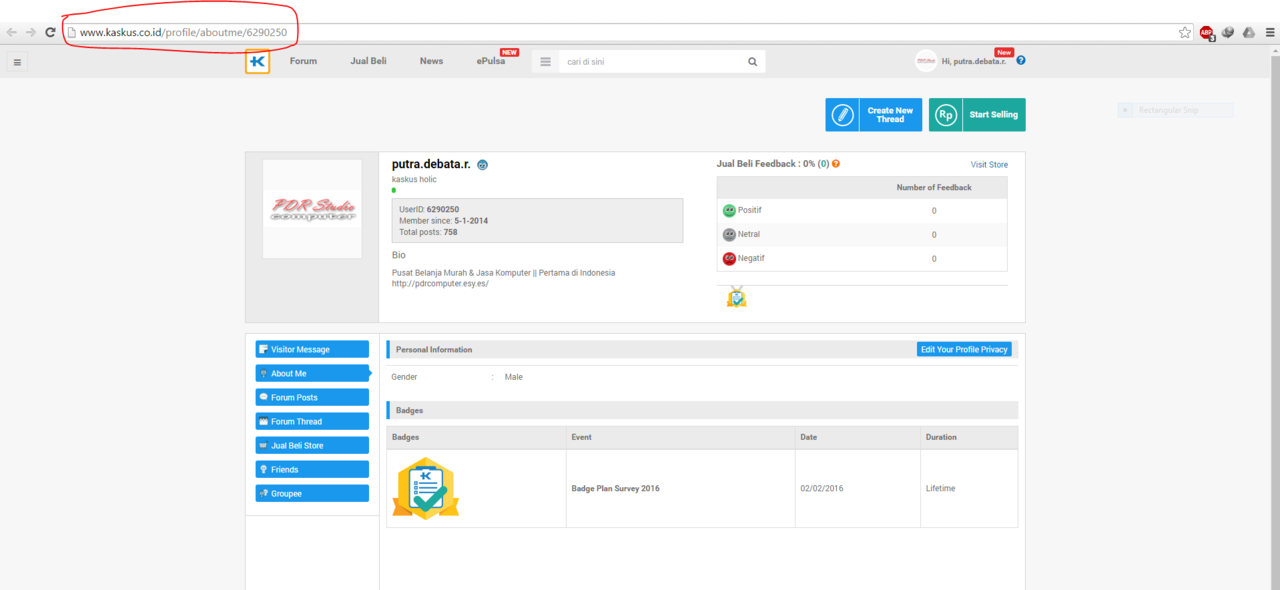
Task: Click Edit Your Profile Privacy button
Action: tap(964, 349)
